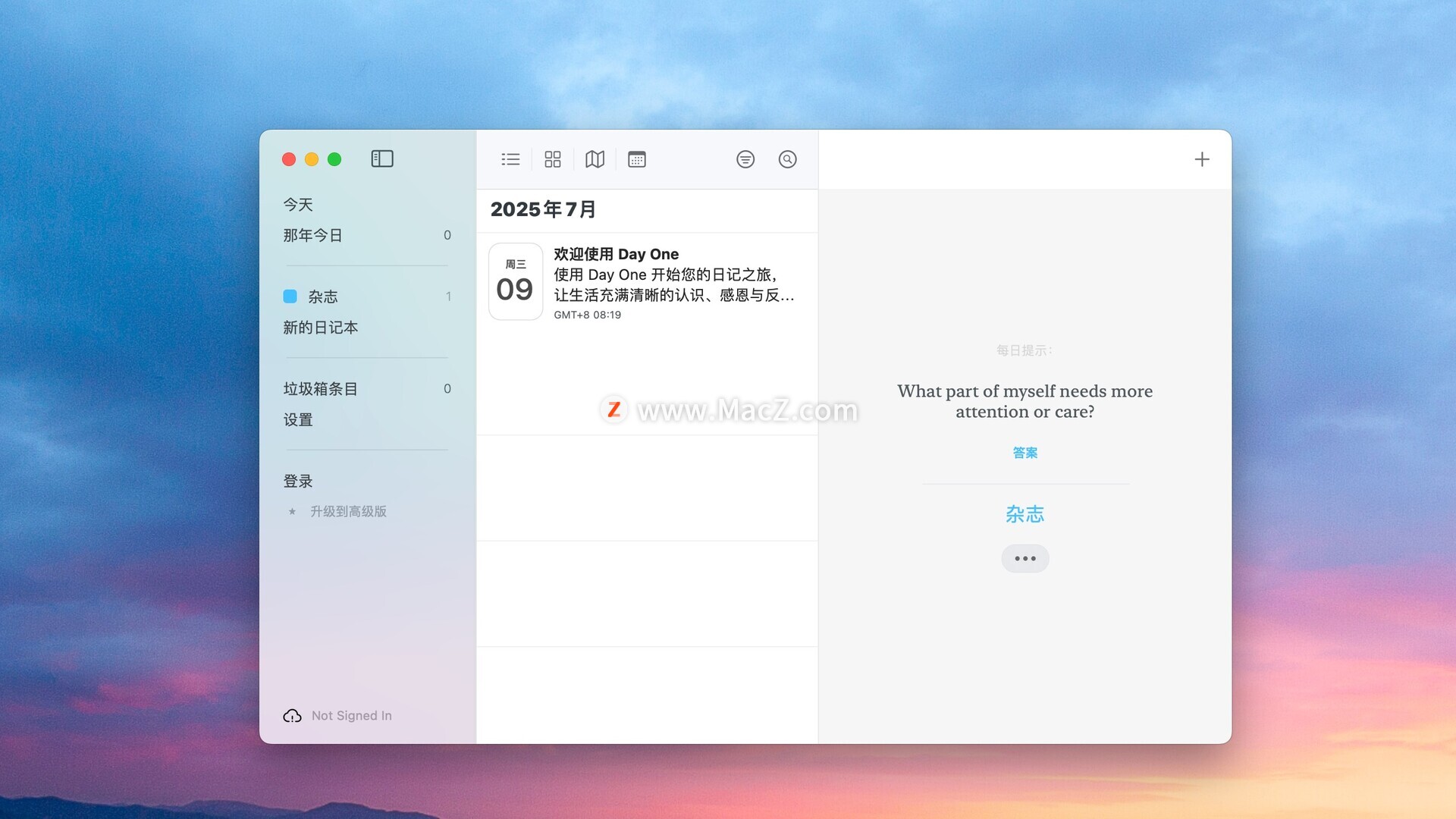Create new entry with plus icon
Image resolution: width=1456 pixels, height=819 pixels.
[x=1202, y=159]
